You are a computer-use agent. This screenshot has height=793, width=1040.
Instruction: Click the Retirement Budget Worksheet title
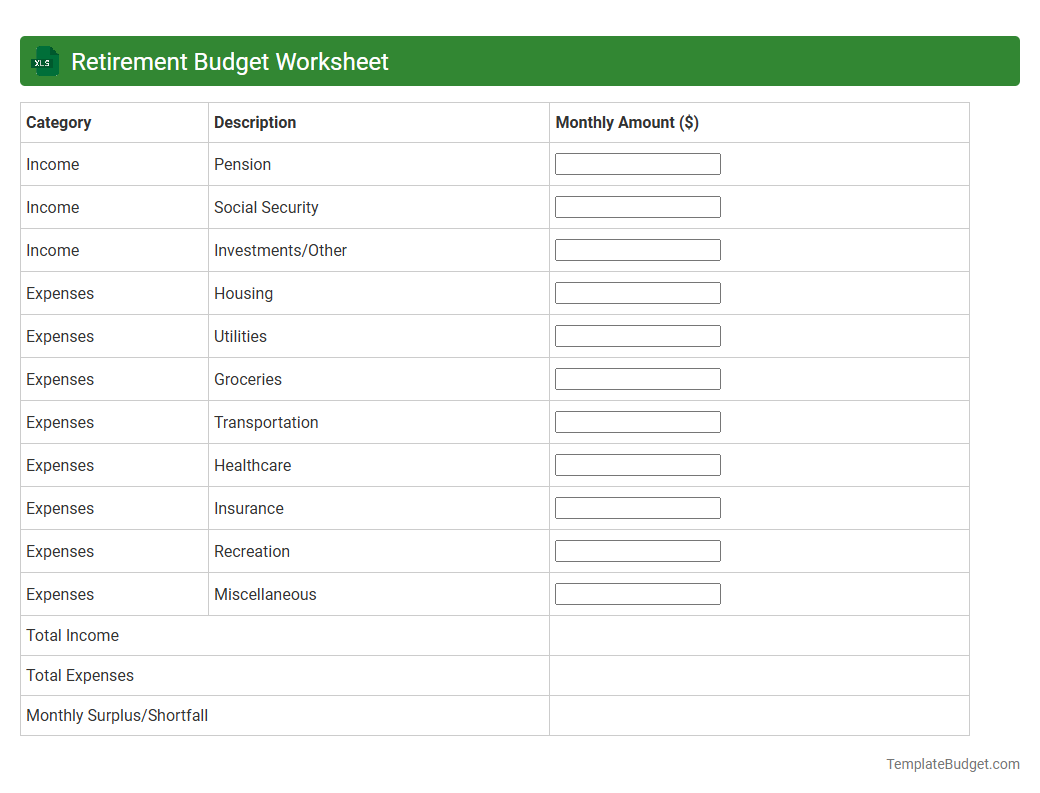point(229,61)
